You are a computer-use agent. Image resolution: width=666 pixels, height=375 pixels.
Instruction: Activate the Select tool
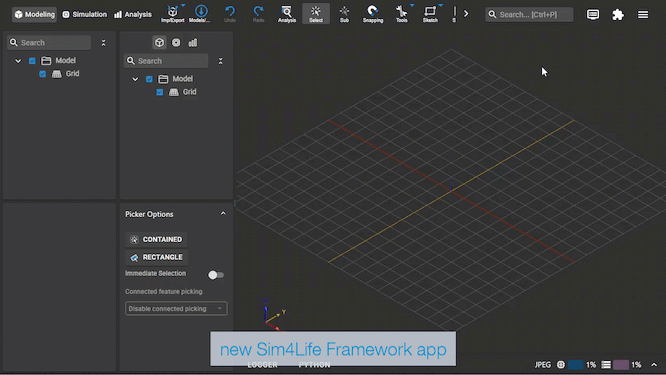click(316, 14)
